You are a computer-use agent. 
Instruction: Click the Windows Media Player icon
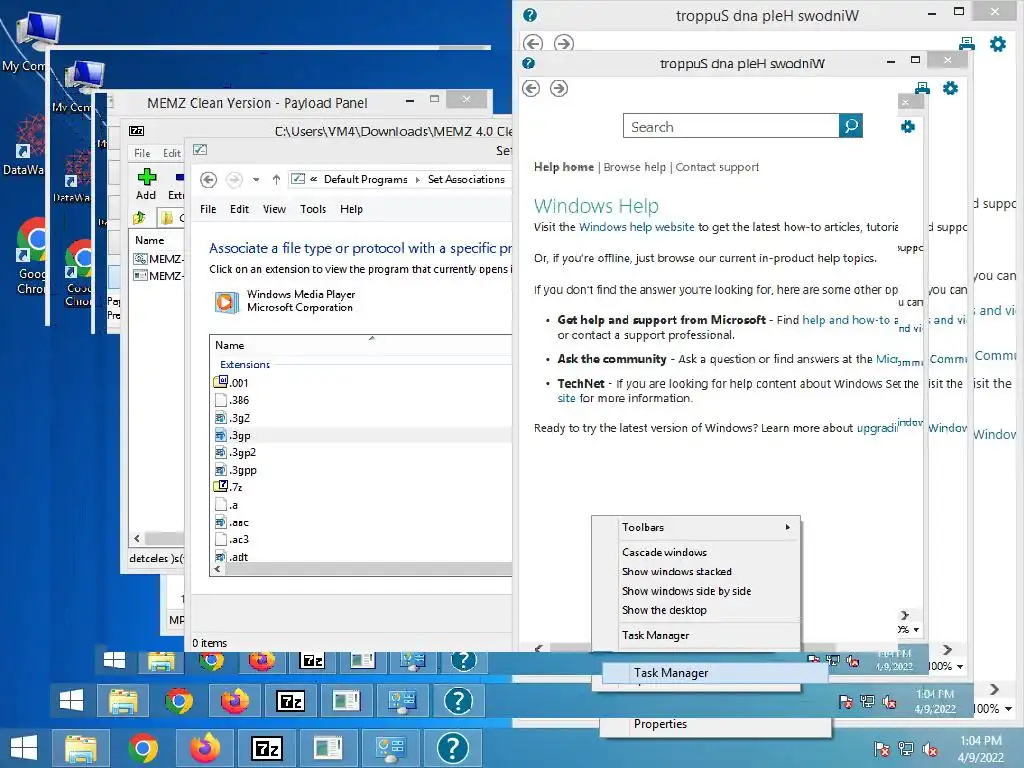pos(227,302)
